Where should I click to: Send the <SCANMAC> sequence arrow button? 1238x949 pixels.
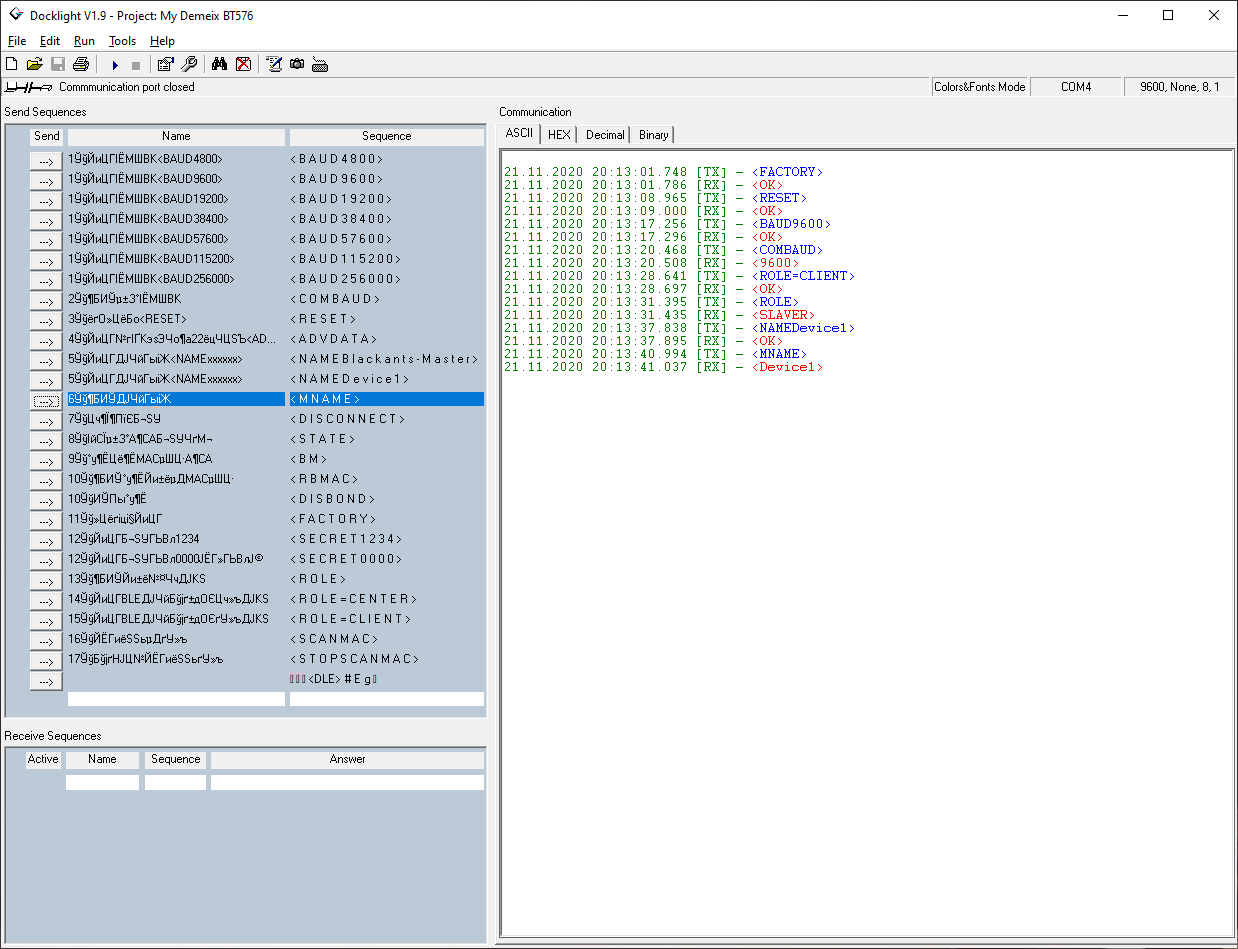coord(46,640)
